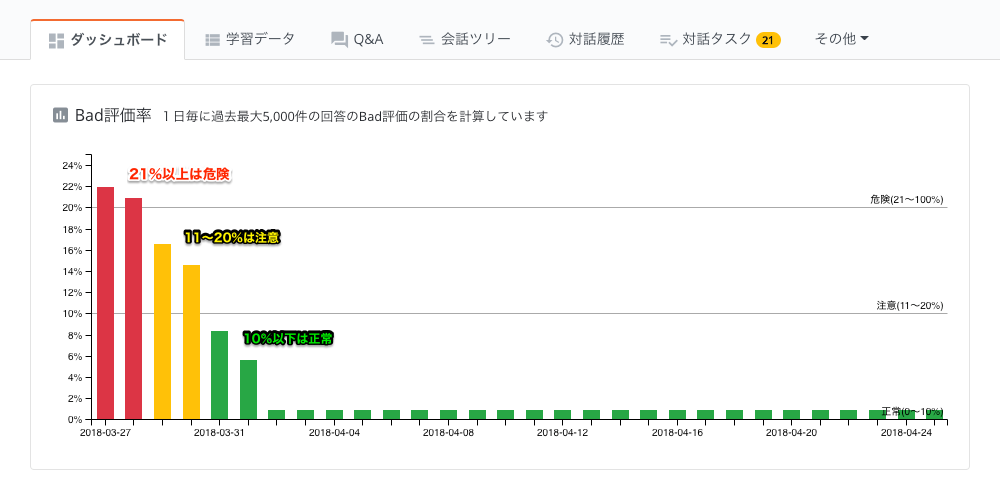This screenshot has height=489, width=1000.
Task: Click the second red bar at 21%
Action: (x=133, y=308)
